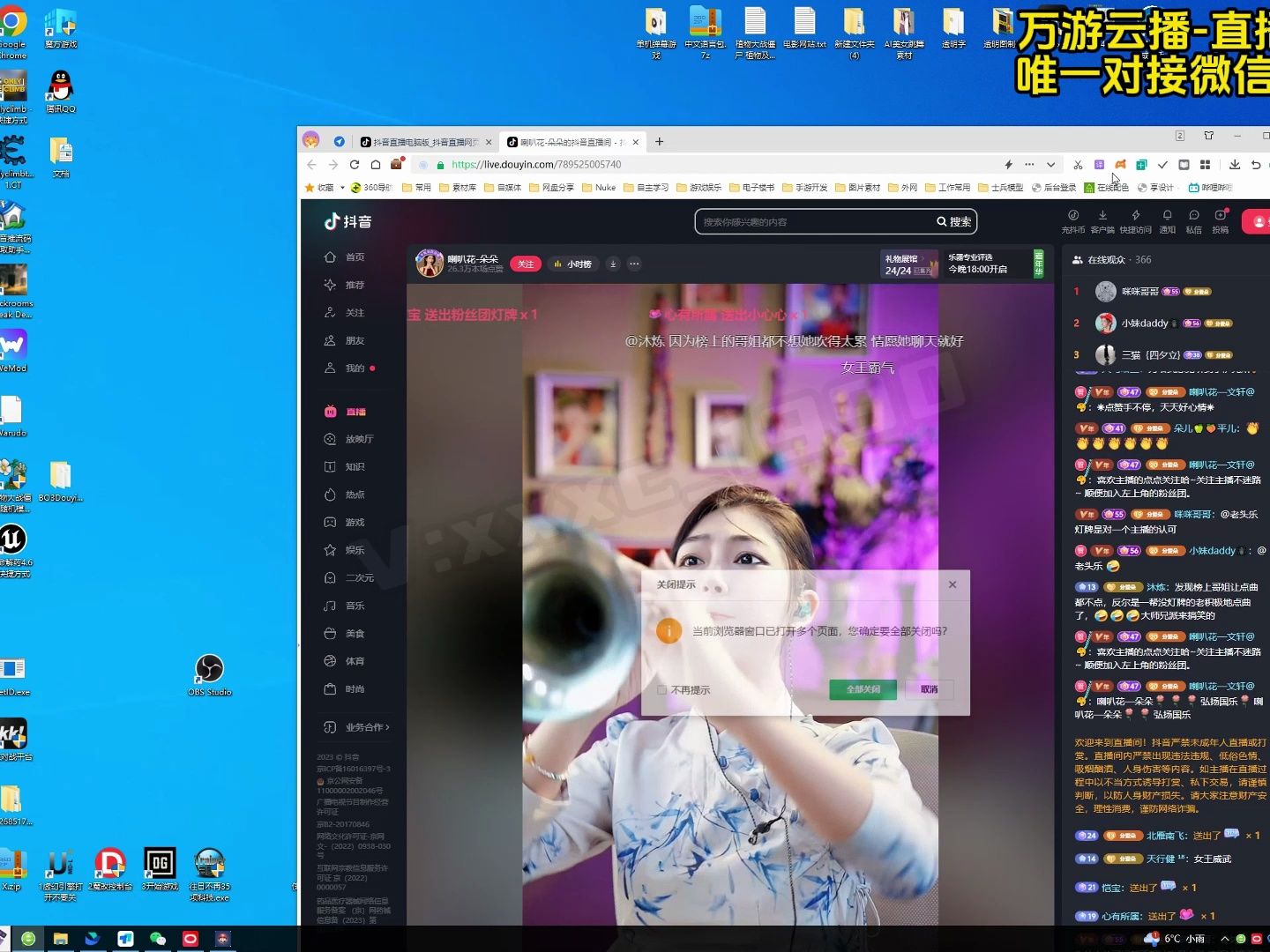Open 推荐 in the Douyin sidebar
The height and width of the screenshot is (952, 1270).
pyautogui.click(x=345, y=285)
